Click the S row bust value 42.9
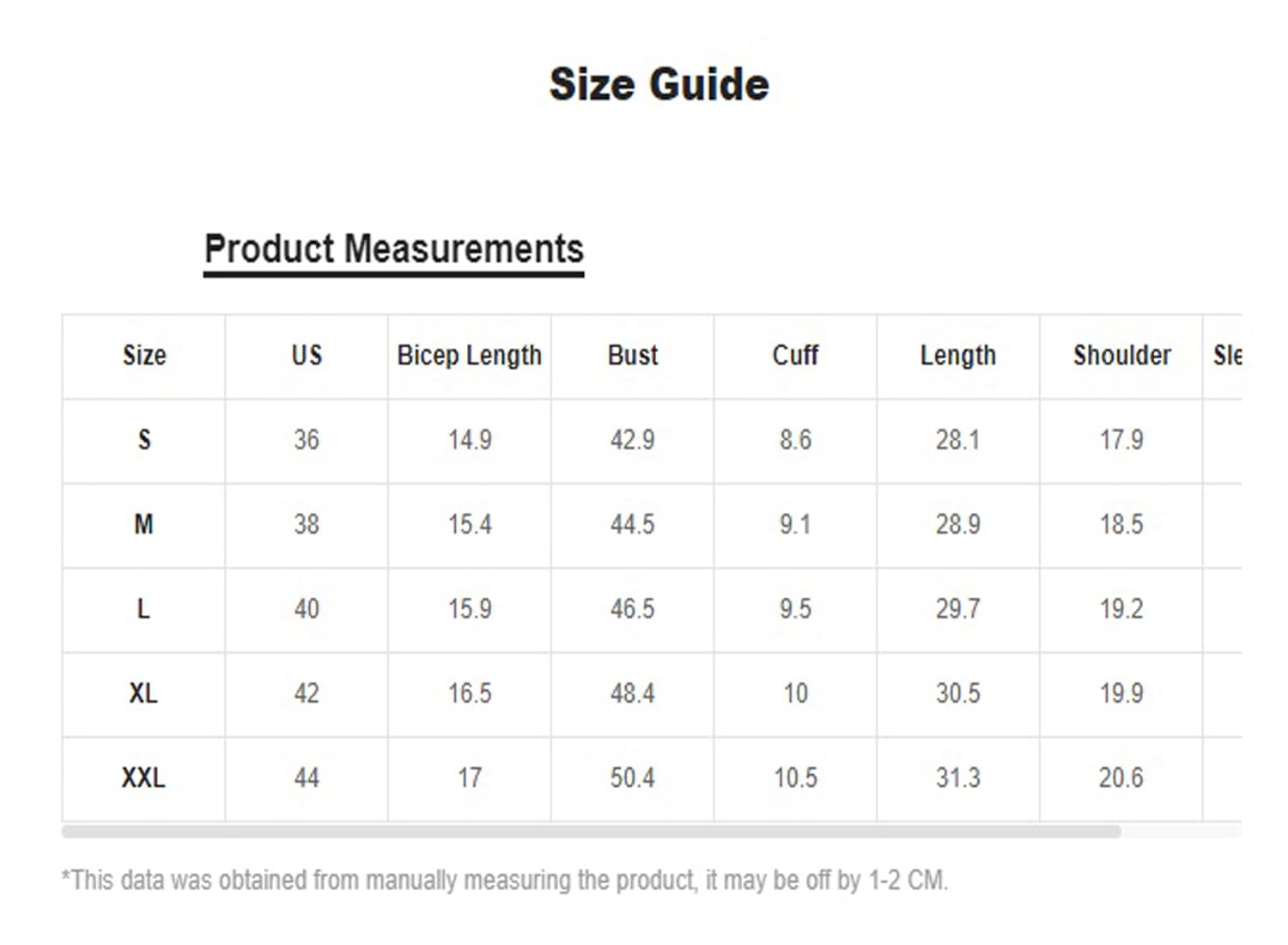This screenshot has height=945, width=1288. (632, 440)
